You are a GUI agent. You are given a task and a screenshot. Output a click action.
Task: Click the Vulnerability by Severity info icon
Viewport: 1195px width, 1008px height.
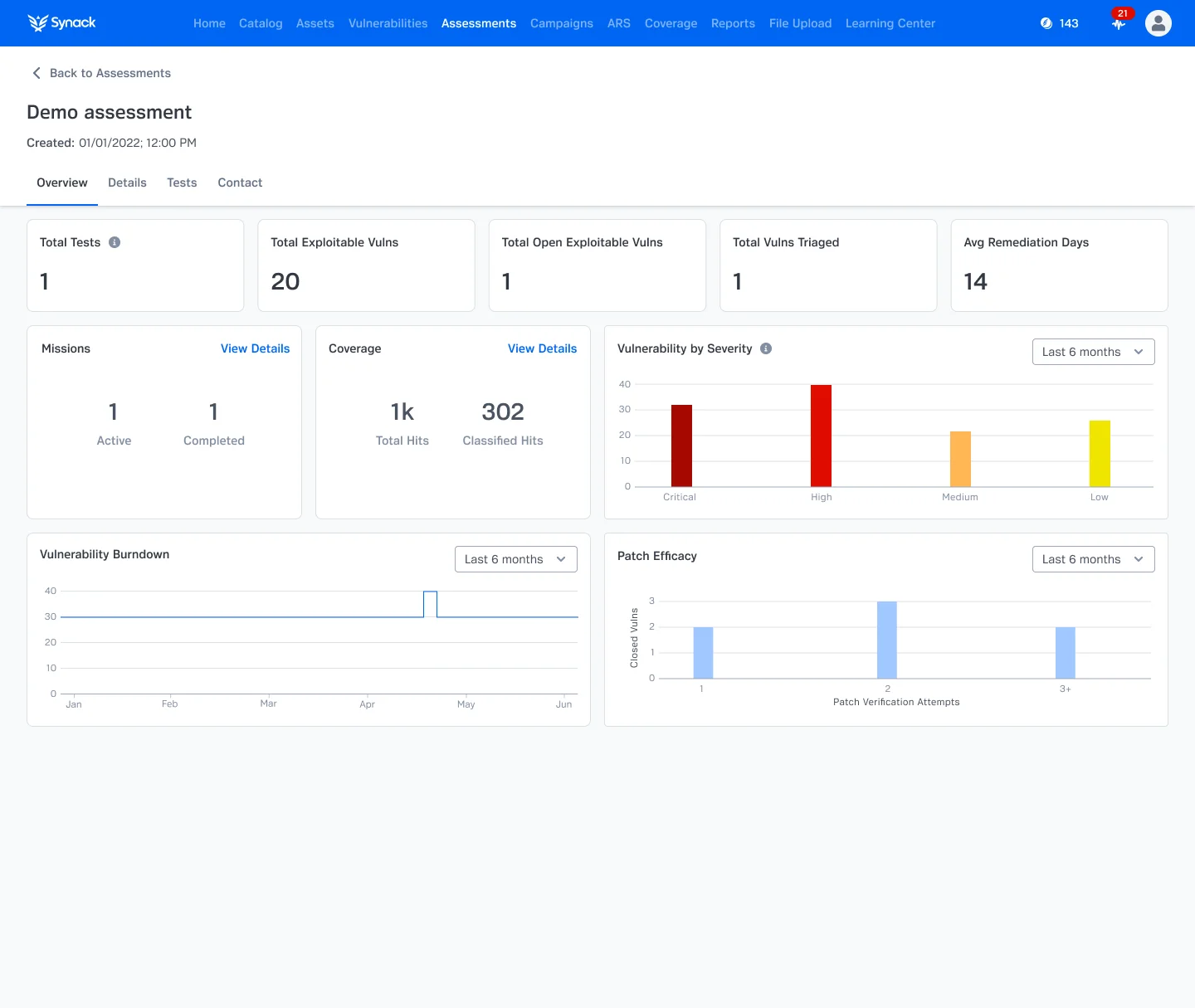point(766,348)
